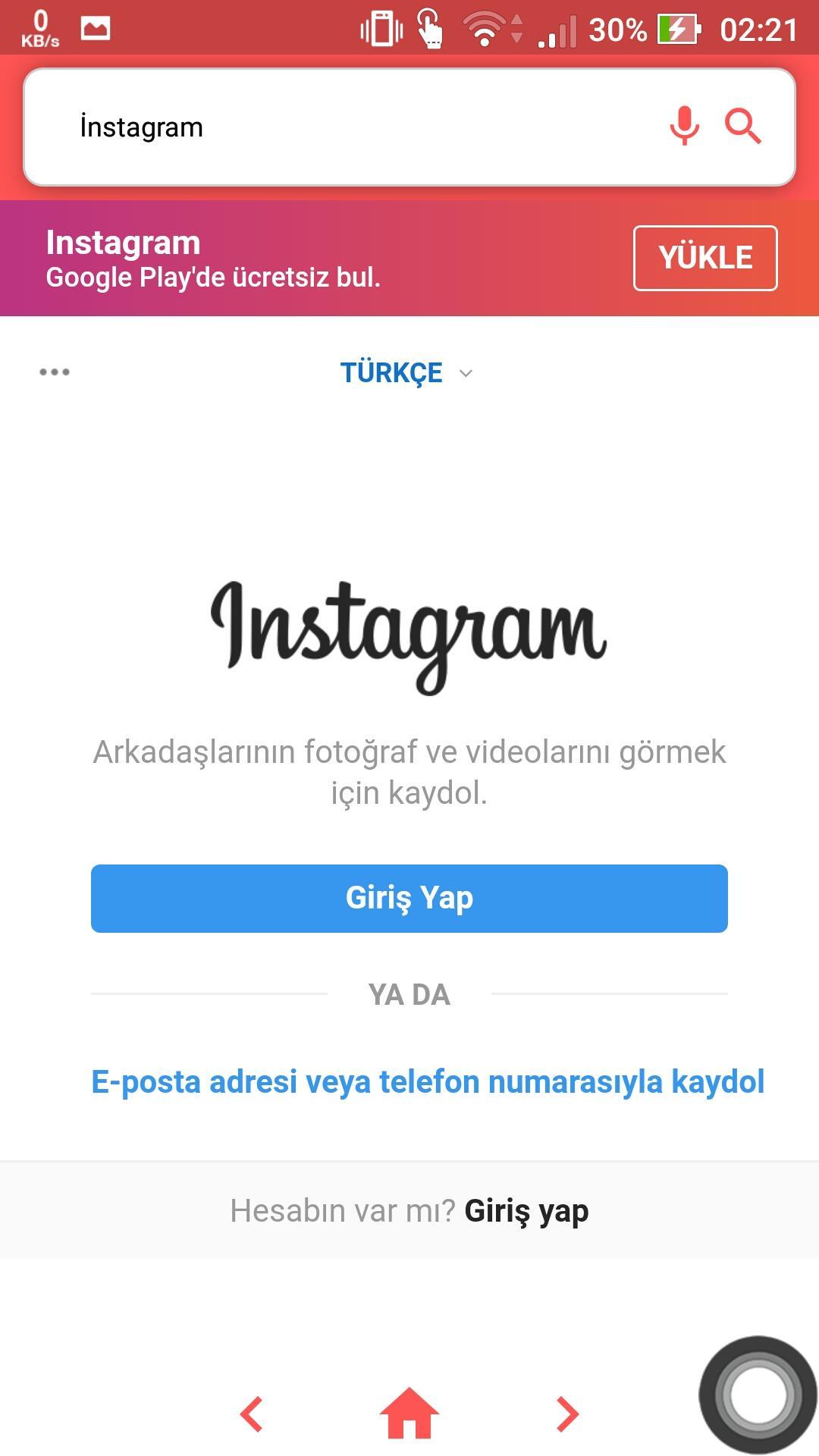Image resolution: width=819 pixels, height=1456 pixels.
Task: Tap the microphone voice search icon
Action: point(684,126)
